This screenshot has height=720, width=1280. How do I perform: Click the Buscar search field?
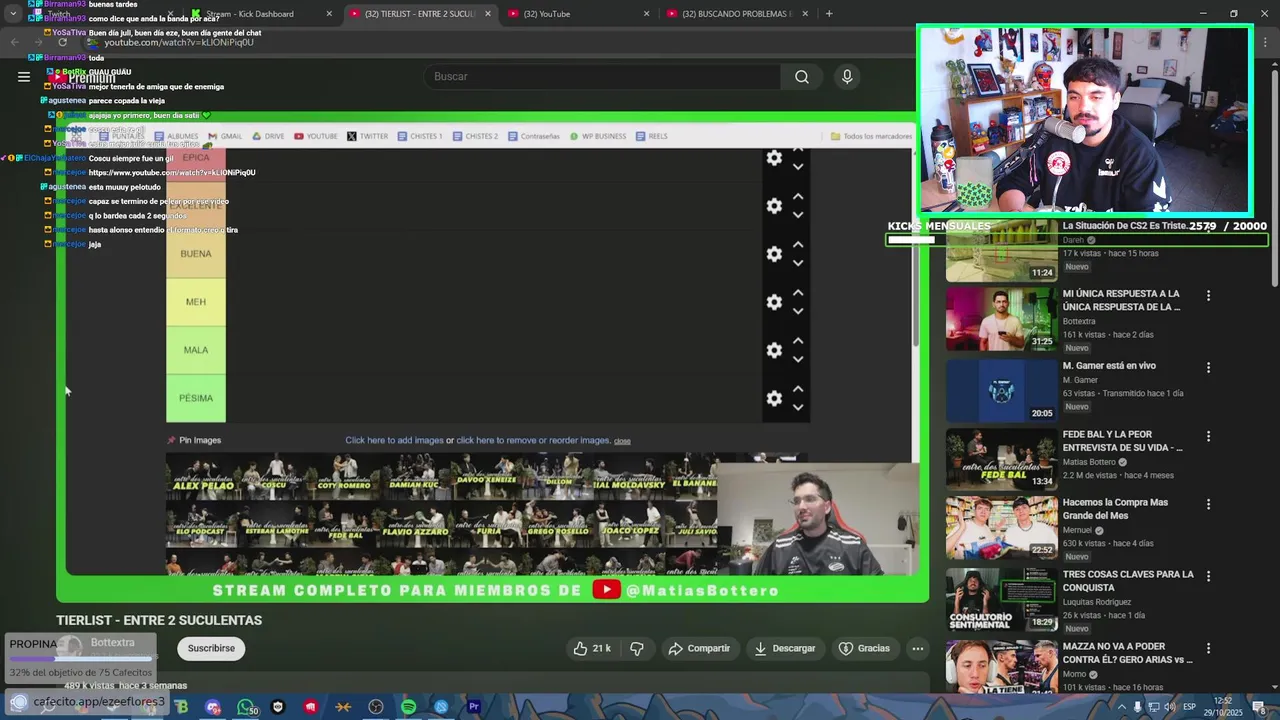point(603,77)
